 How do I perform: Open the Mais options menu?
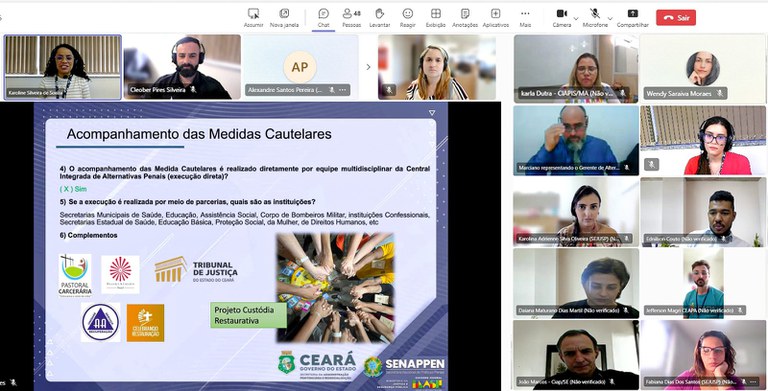(525, 18)
